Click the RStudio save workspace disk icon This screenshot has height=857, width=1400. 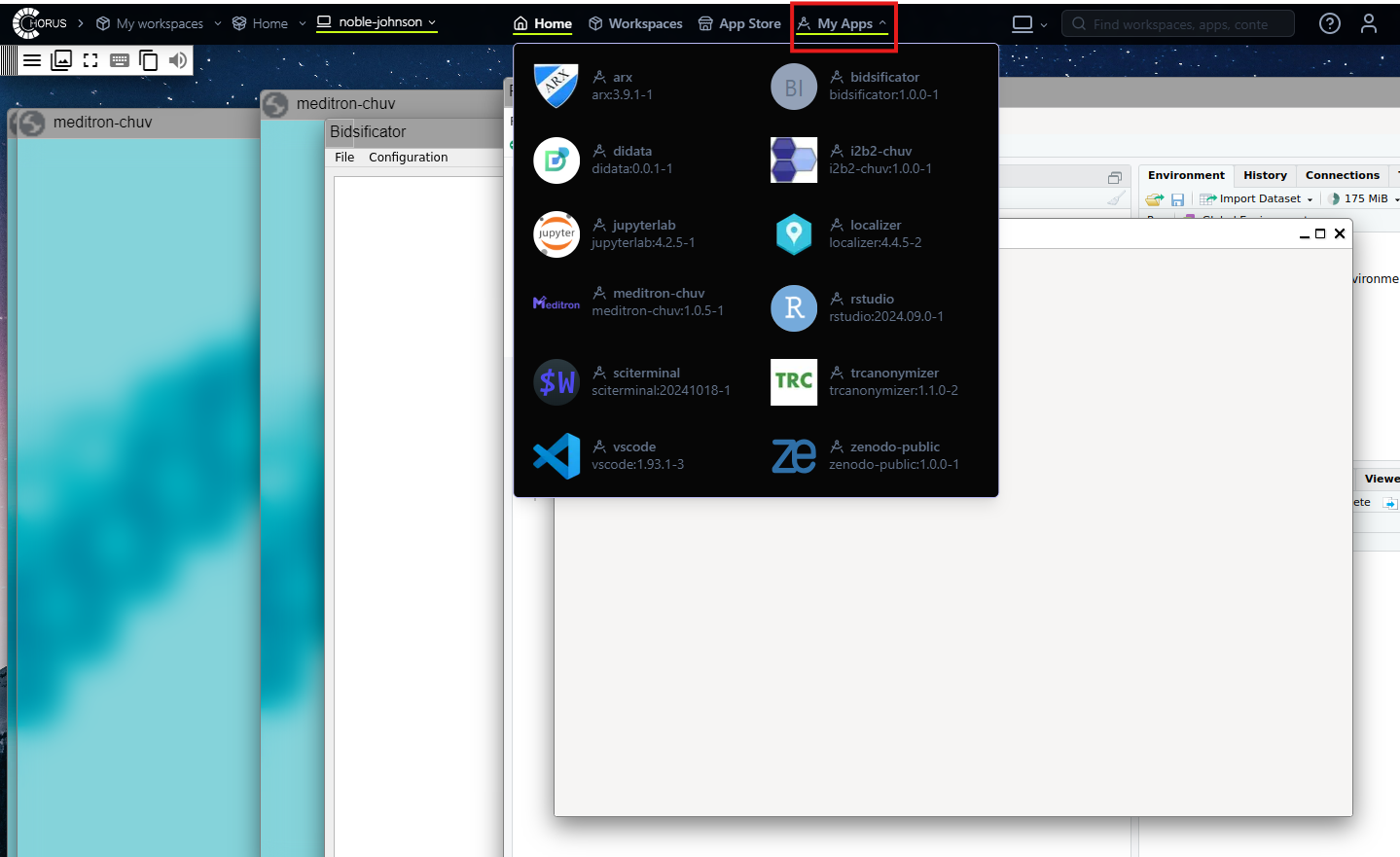[1177, 199]
